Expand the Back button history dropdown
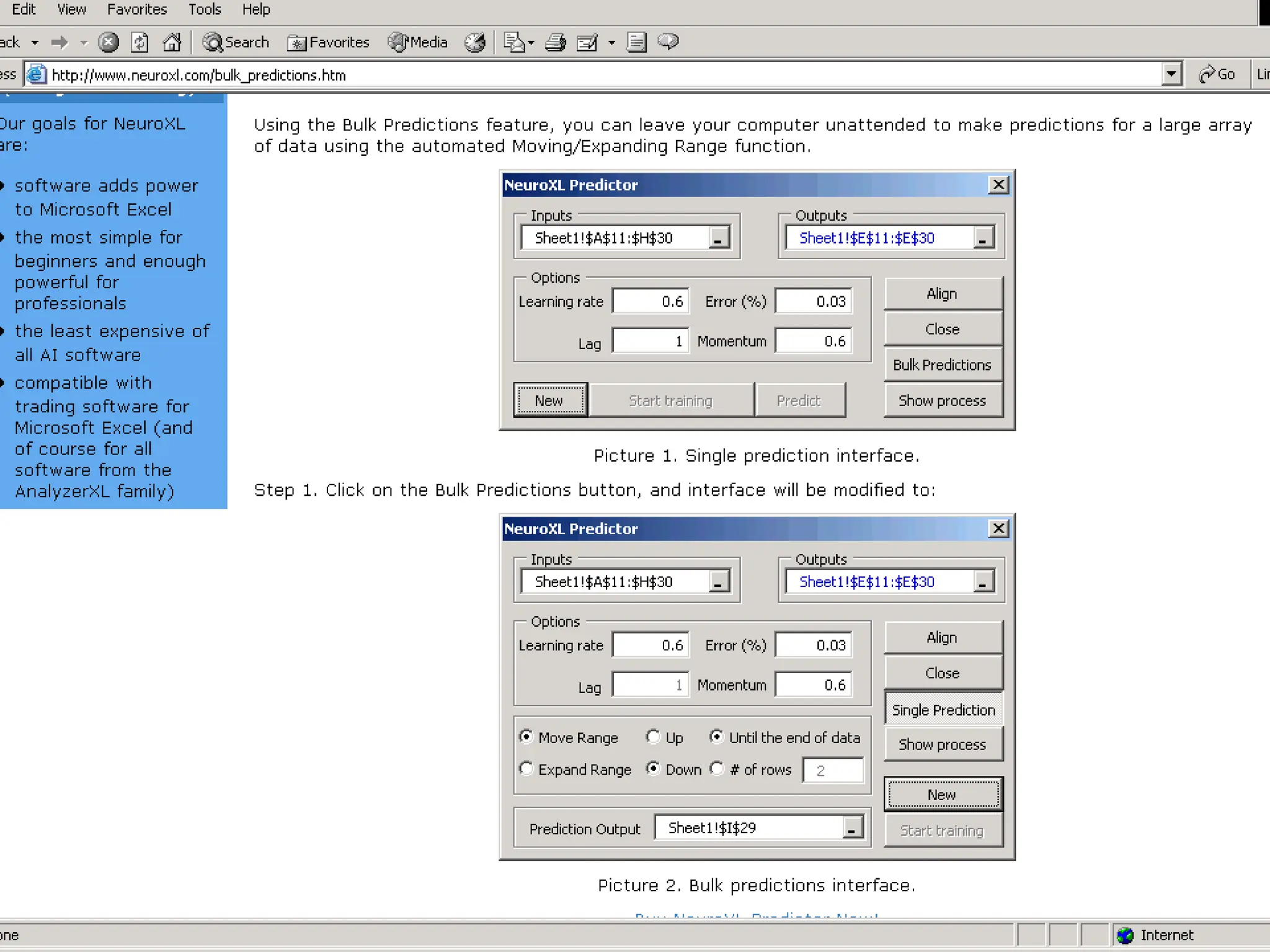 coord(35,42)
